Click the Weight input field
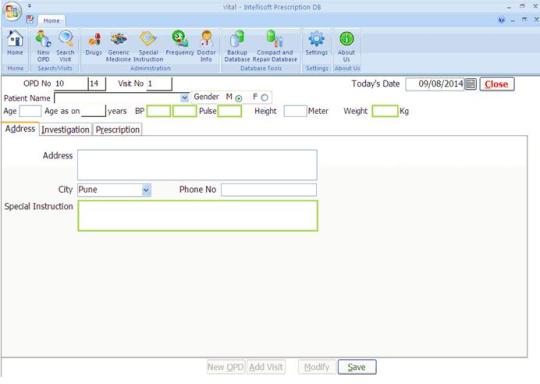 click(x=385, y=111)
